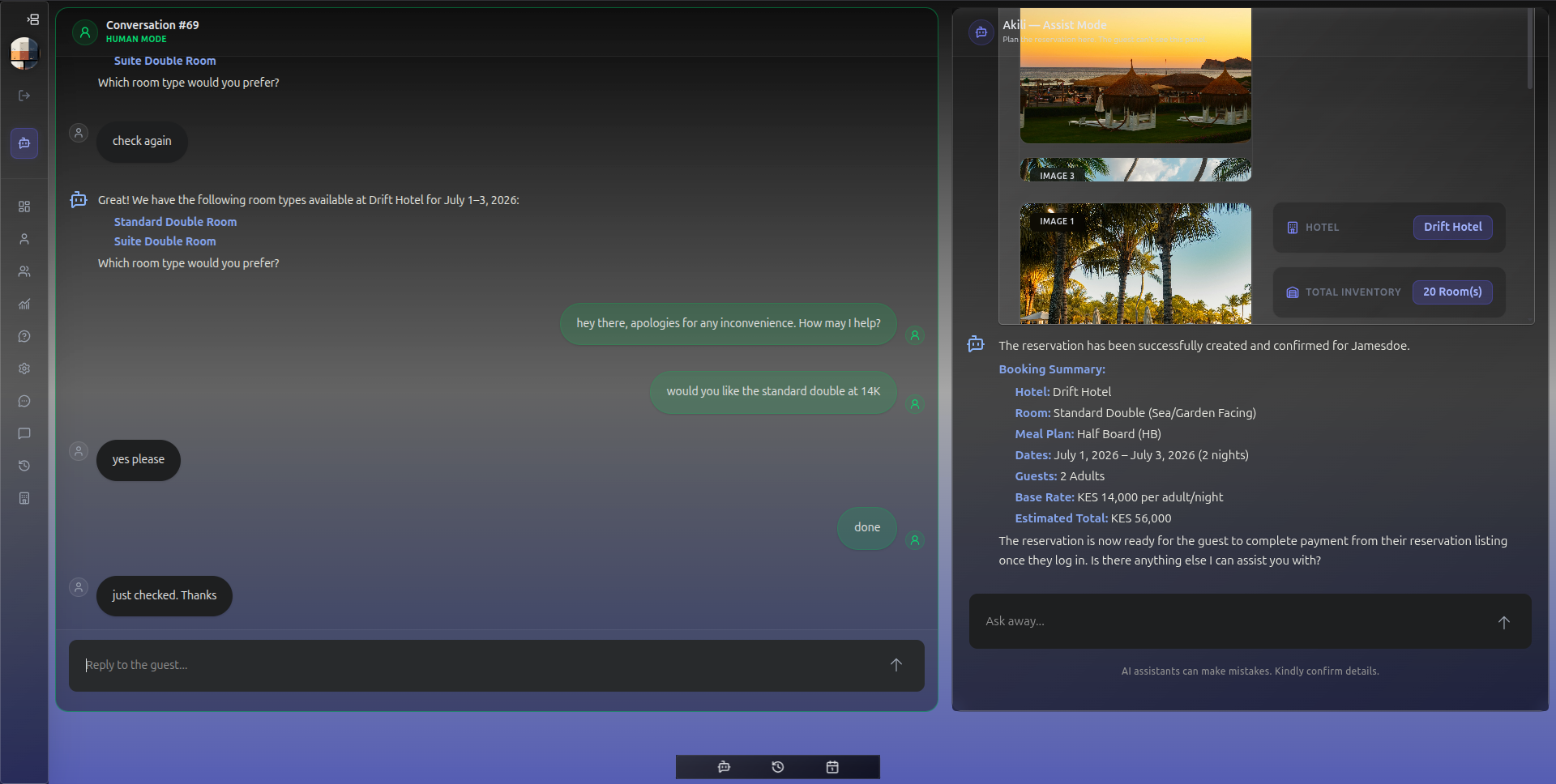Open the help question-mark icon in sidebar

coord(24,336)
